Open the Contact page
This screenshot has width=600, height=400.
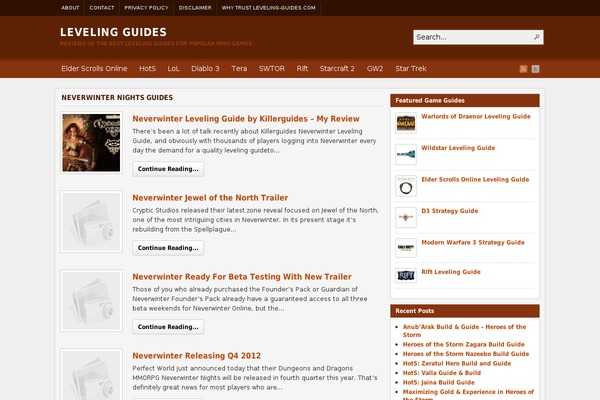point(102,8)
